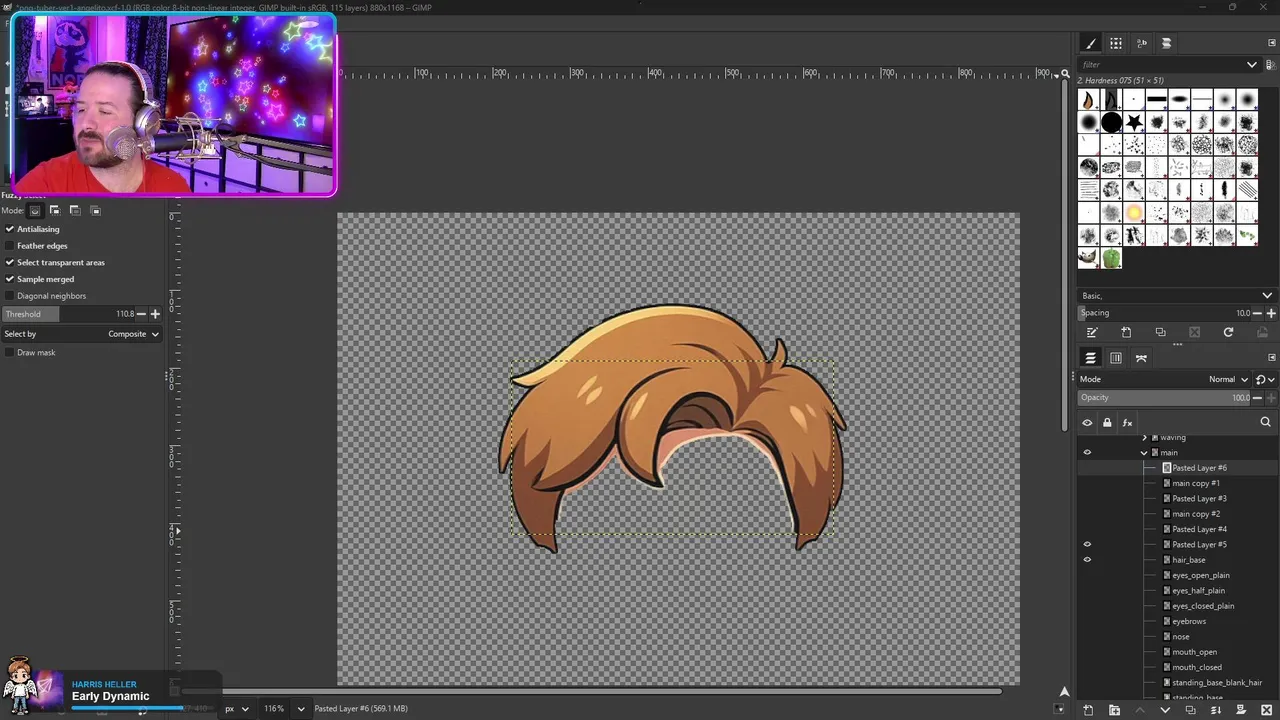Expand the waving layer group
The width and height of the screenshot is (1280, 720).
click(1145, 438)
